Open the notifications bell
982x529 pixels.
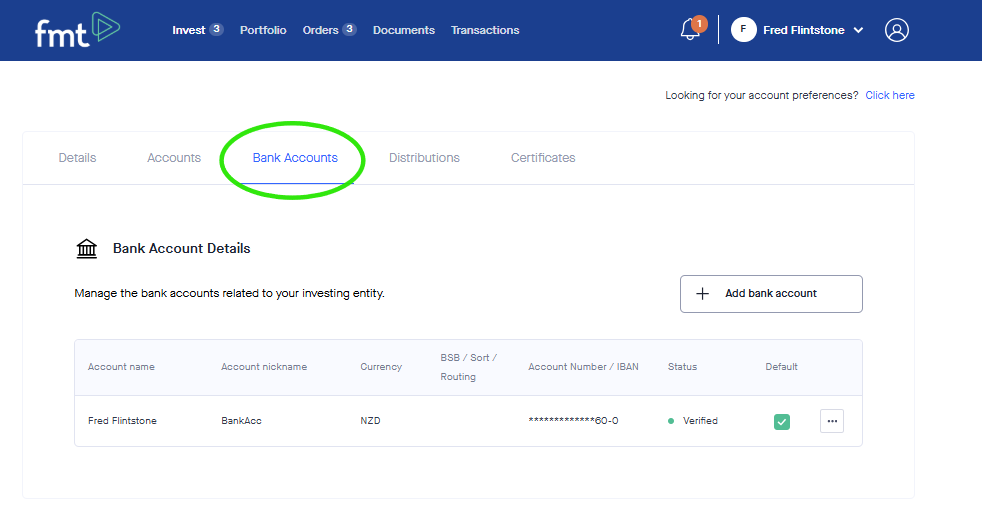coord(690,30)
